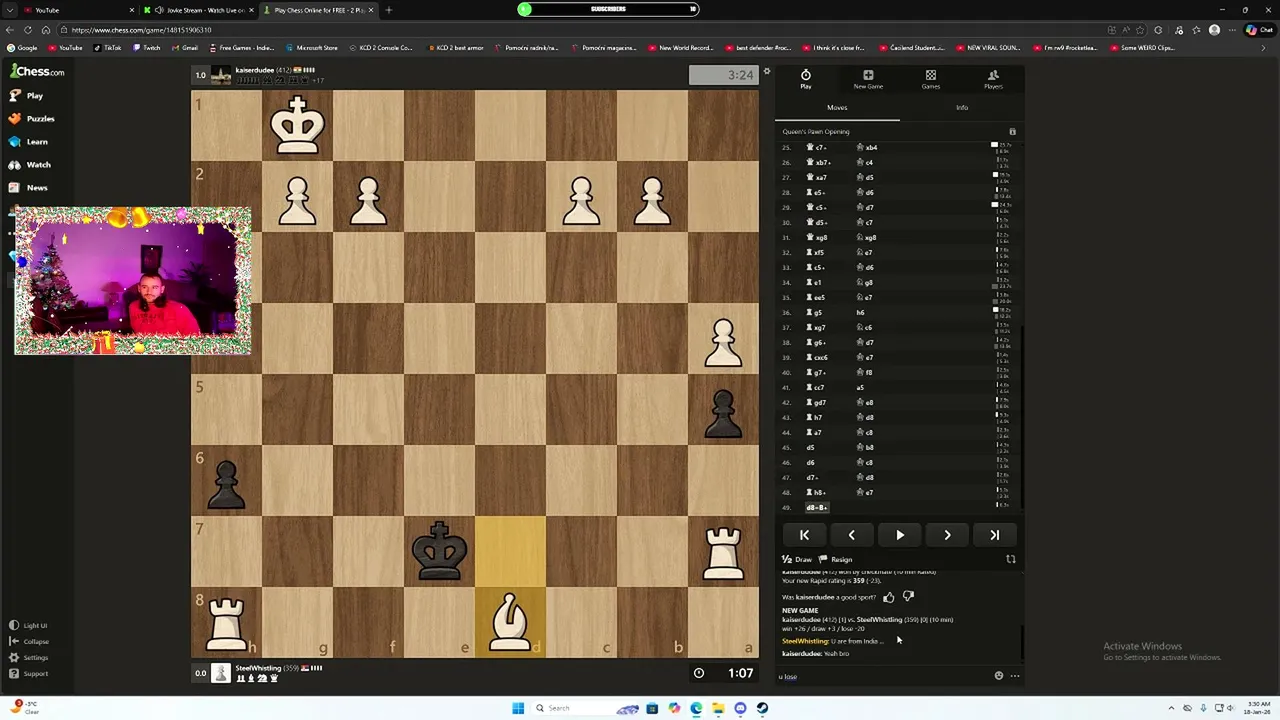Screen dimensions: 1280x720
Task: Select the black pawn on h6
Action: point(226,480)
